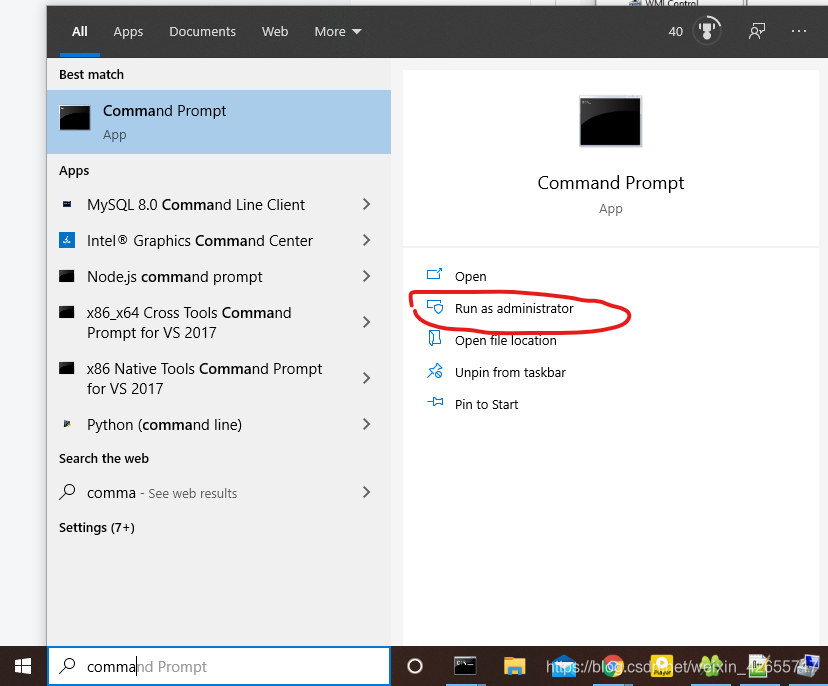Choose Pin to Start
Viewport: 828px width, 686px height.
[x=486, y=405]
